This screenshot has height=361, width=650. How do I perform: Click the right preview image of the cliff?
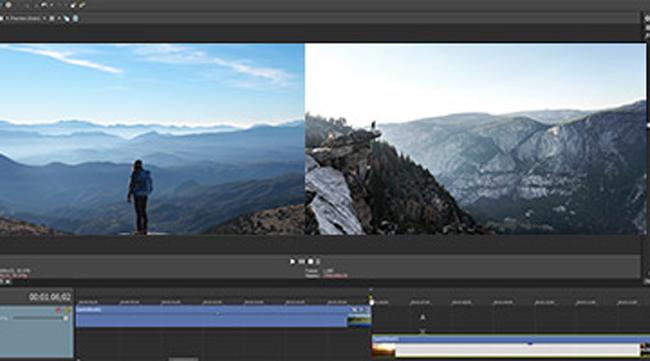475,139
